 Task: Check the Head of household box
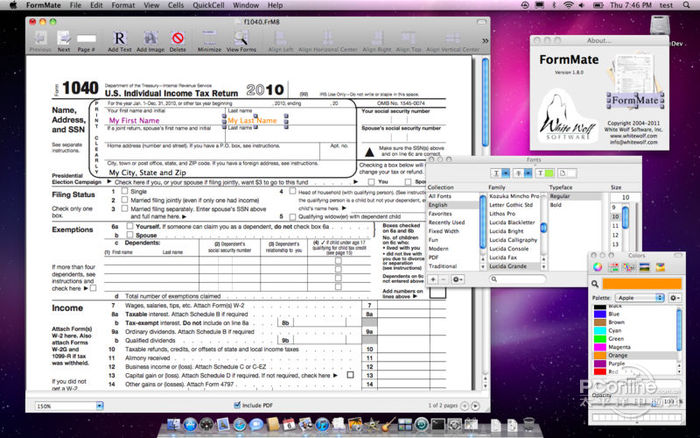click(x=292, y=191)
